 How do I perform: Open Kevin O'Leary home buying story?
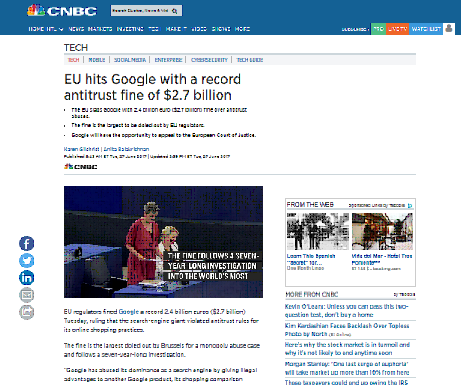[347, 310]
